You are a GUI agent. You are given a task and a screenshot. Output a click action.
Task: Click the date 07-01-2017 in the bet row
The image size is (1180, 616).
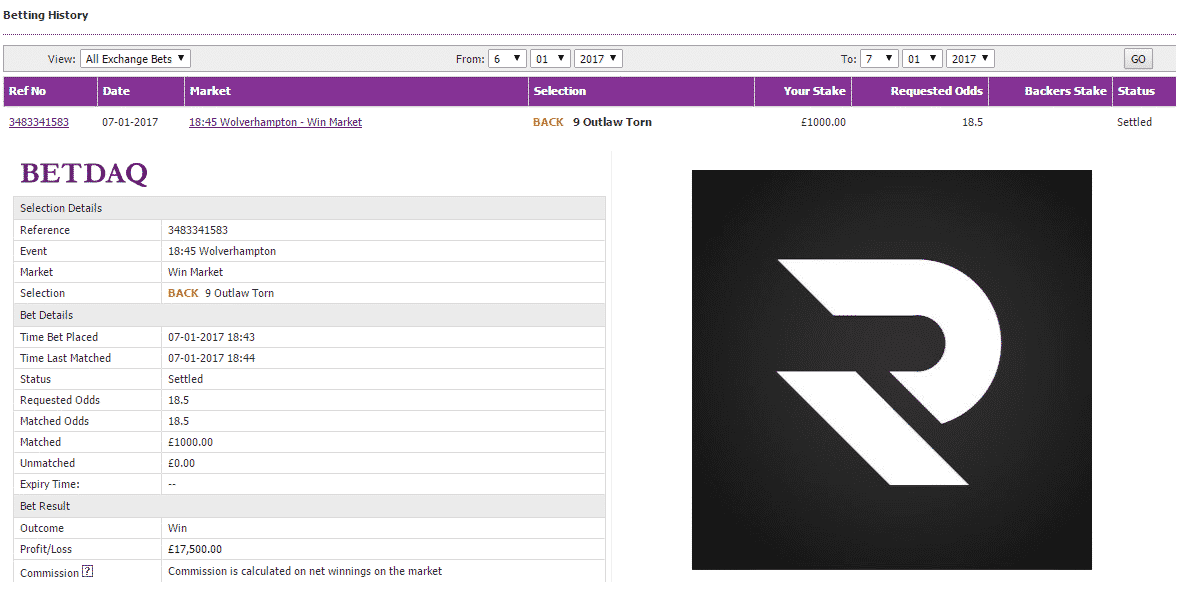coord(130,122)
